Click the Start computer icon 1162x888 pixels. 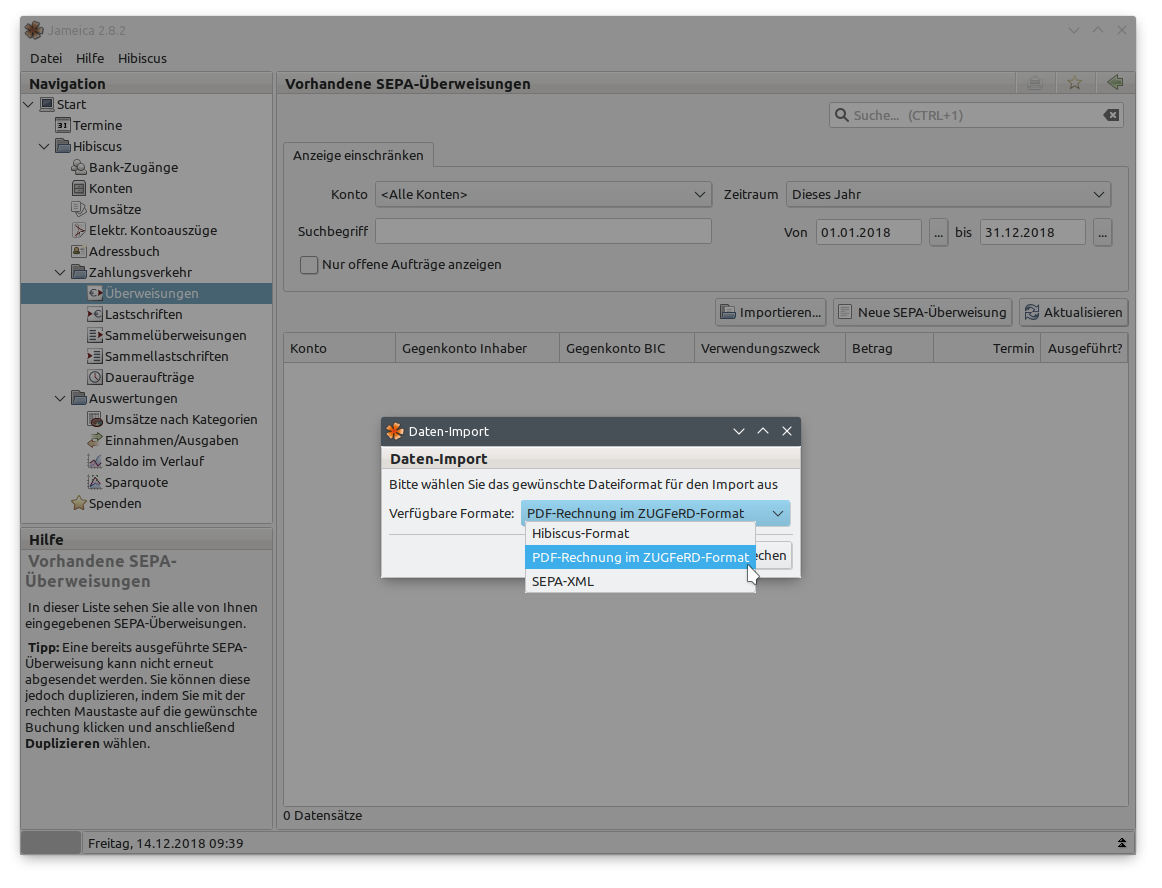point(47,104)
